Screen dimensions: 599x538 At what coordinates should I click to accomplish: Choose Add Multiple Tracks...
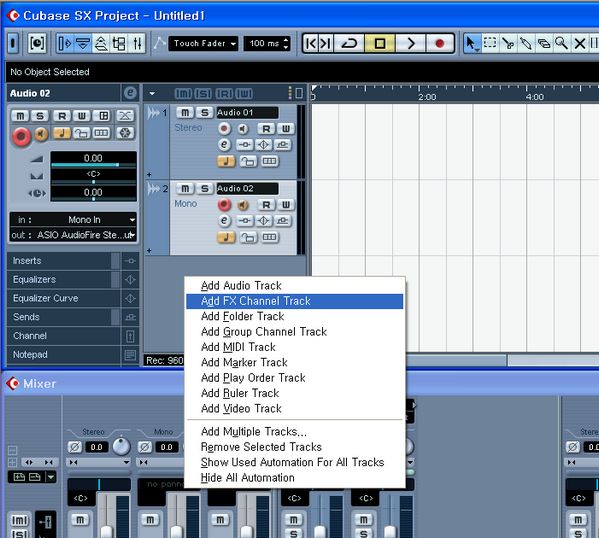295,431
